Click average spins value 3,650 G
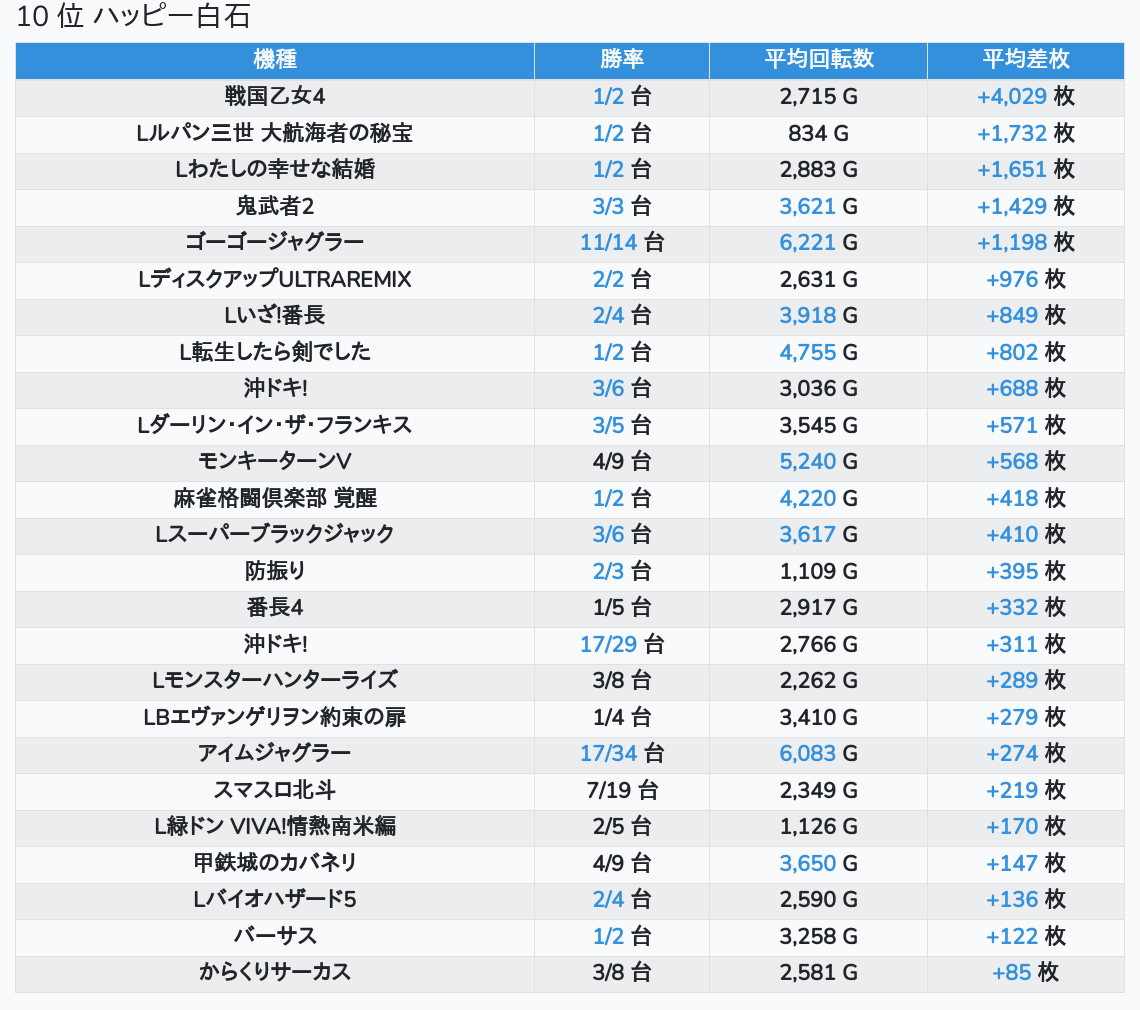Image resolution: width=1140 pixels, height=1010 pixels. [819, 863]
